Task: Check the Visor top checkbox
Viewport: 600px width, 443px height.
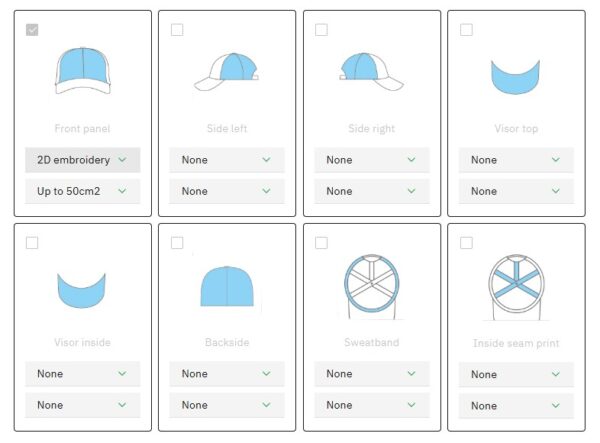Action: pyautogui.click(x=467, y=30)
